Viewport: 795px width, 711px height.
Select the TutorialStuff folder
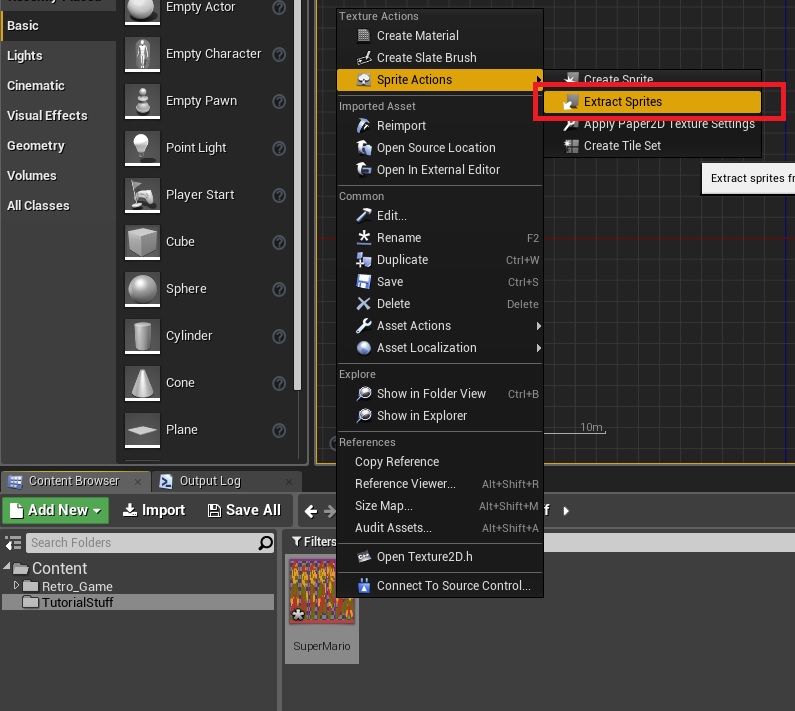(78, 602)
